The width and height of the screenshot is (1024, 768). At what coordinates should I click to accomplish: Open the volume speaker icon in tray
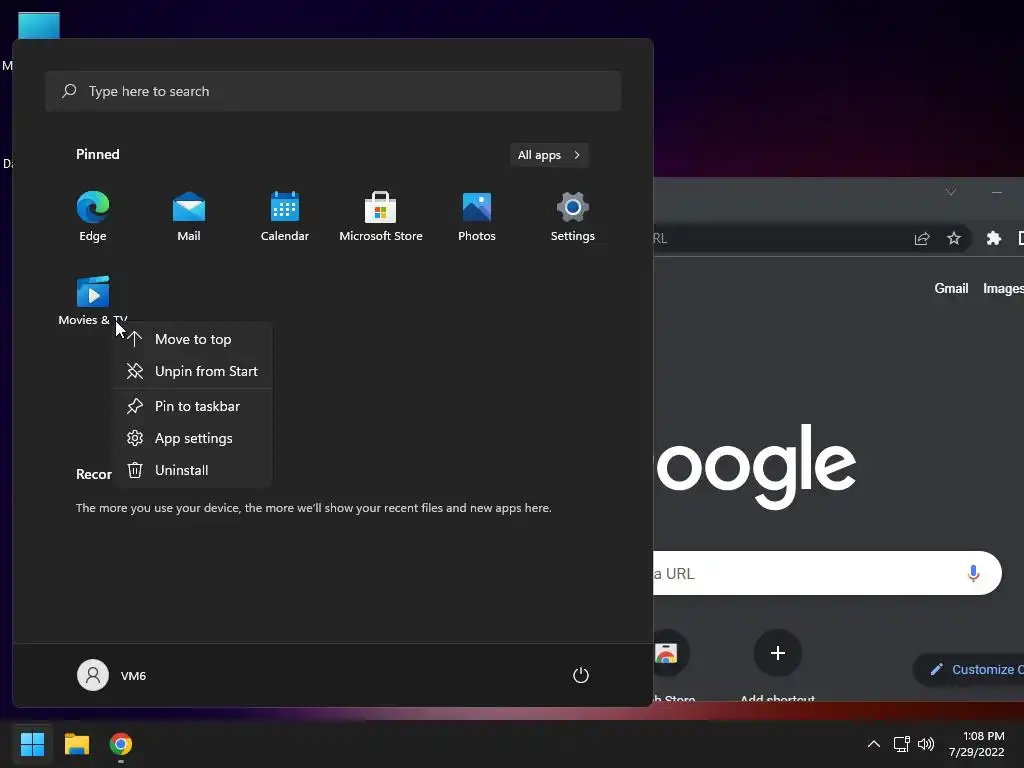(x=926, y=744)
